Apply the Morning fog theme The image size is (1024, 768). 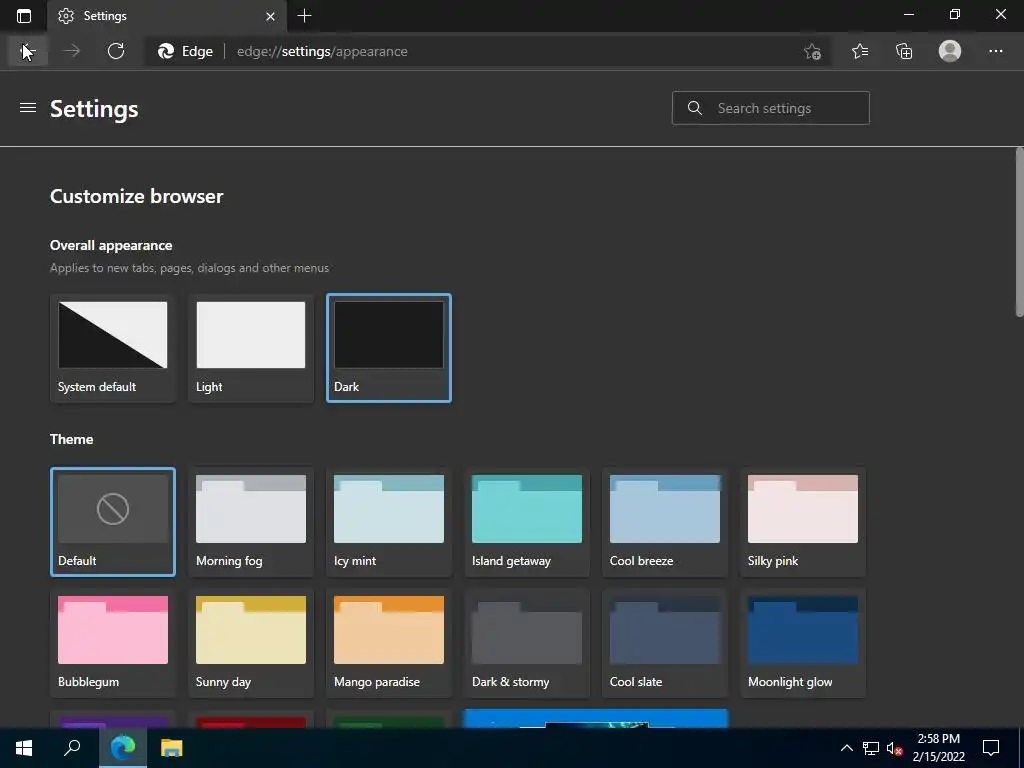click(x=251, y=521)
